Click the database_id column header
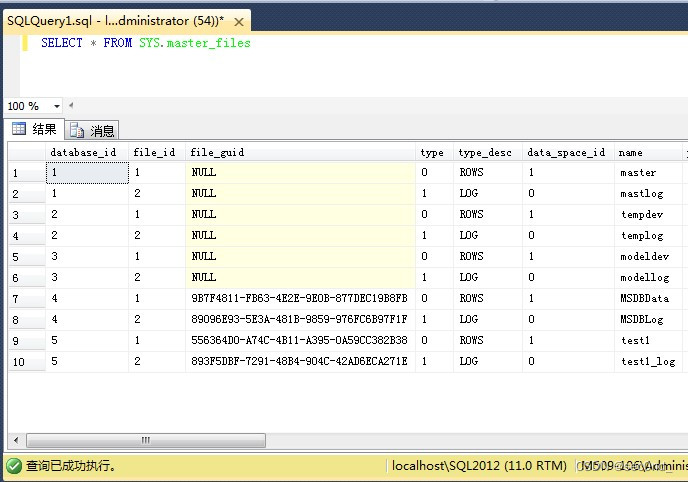Screen dimensions: 688x482 87,152
